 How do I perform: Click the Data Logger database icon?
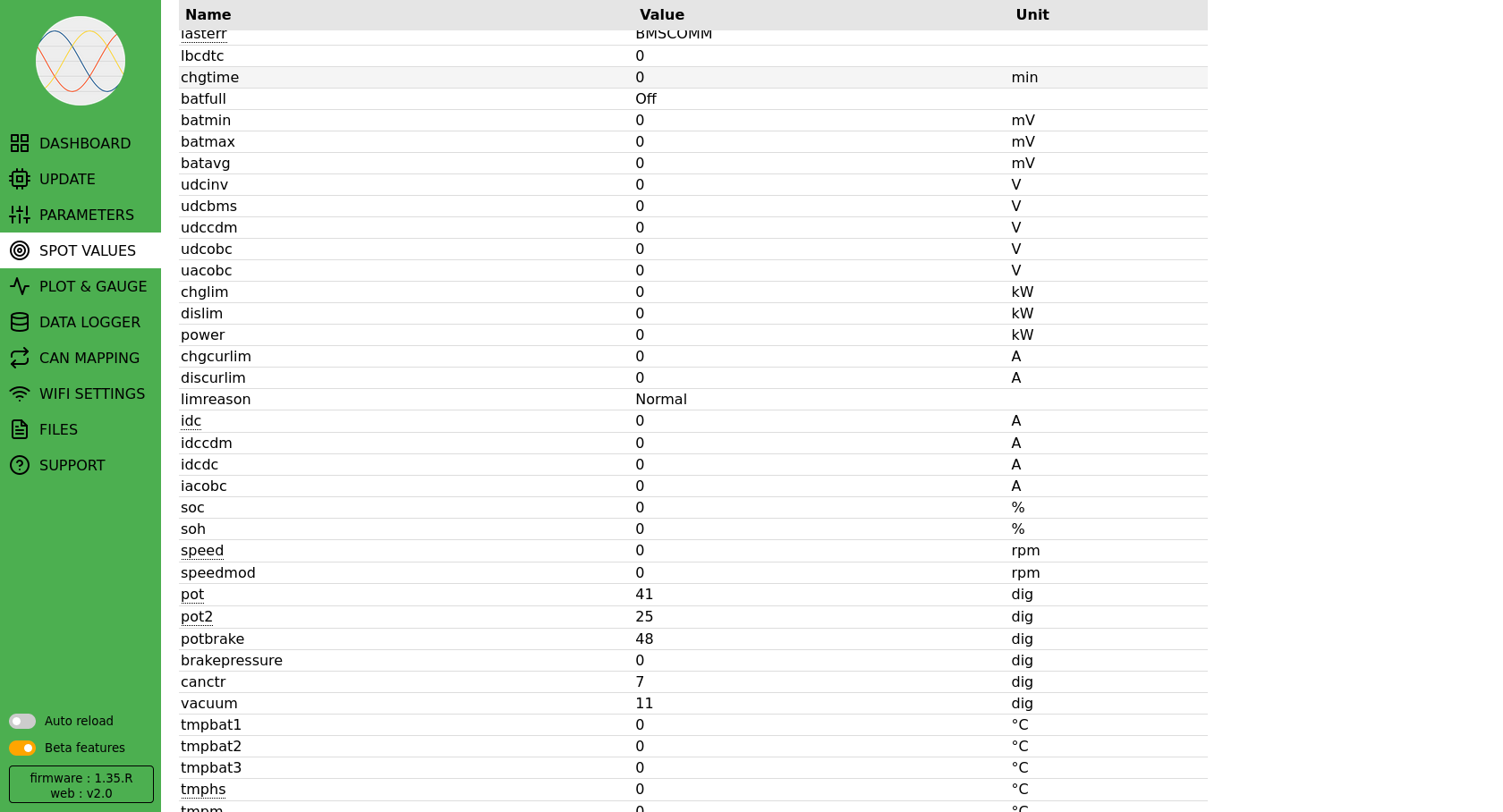coord(20,322)
